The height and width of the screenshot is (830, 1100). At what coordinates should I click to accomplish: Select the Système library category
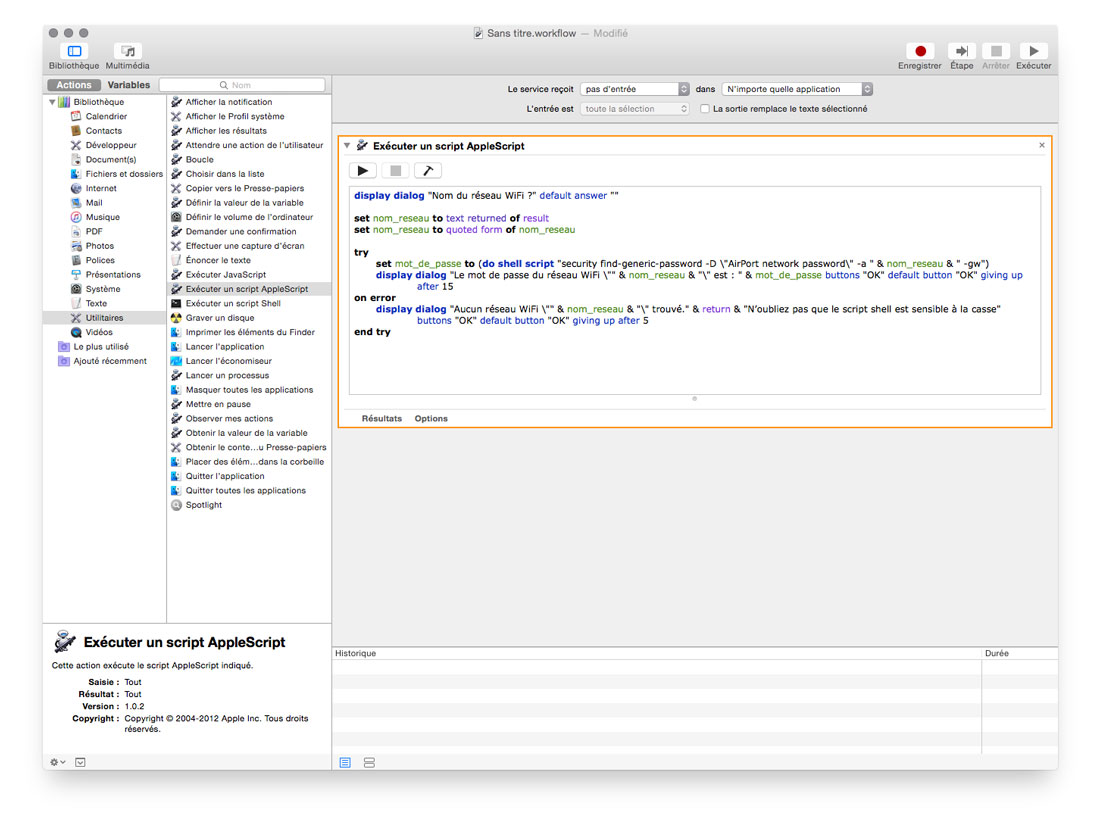click(x=102, y=289)
